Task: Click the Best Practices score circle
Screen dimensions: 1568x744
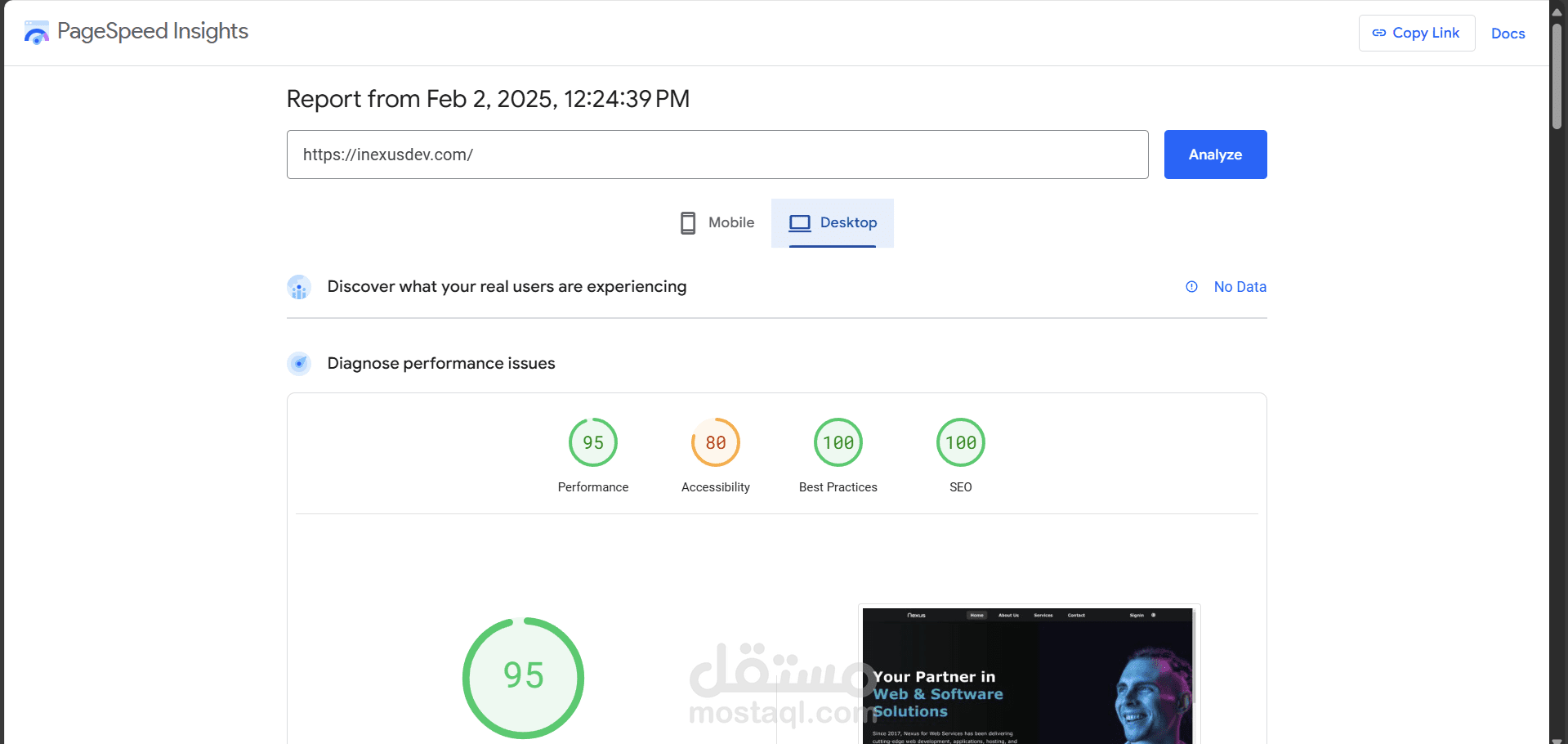Action: 838,442
